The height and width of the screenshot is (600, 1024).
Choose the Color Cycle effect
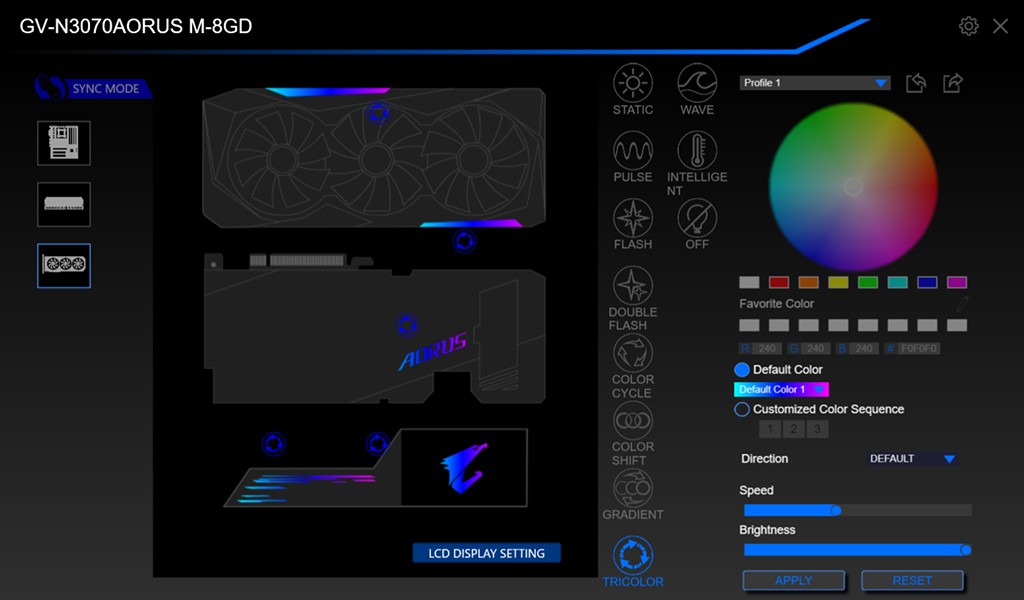coord(632,354)
